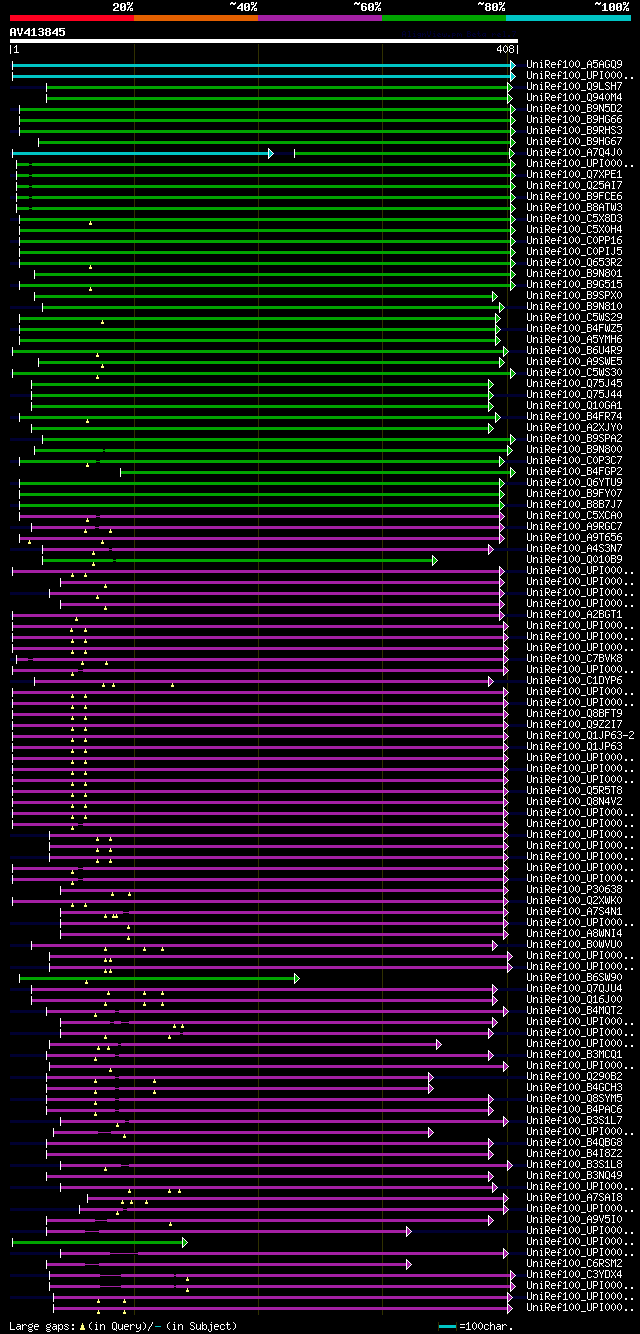
Task: Select the query label AV413845
Action: click(x=38, y=32)
